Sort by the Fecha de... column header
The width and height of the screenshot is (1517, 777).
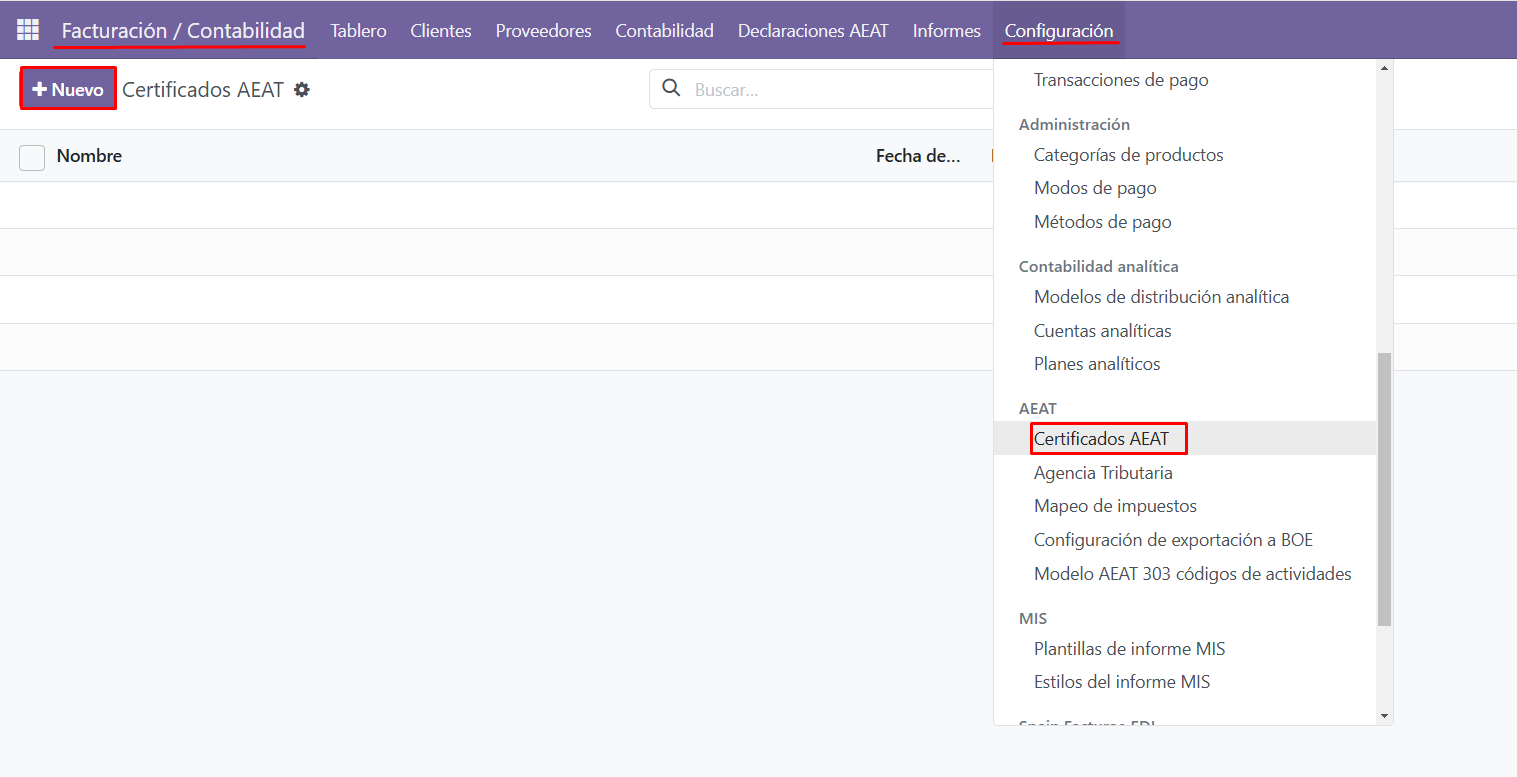pyautogui.click(x=918, y=156)
